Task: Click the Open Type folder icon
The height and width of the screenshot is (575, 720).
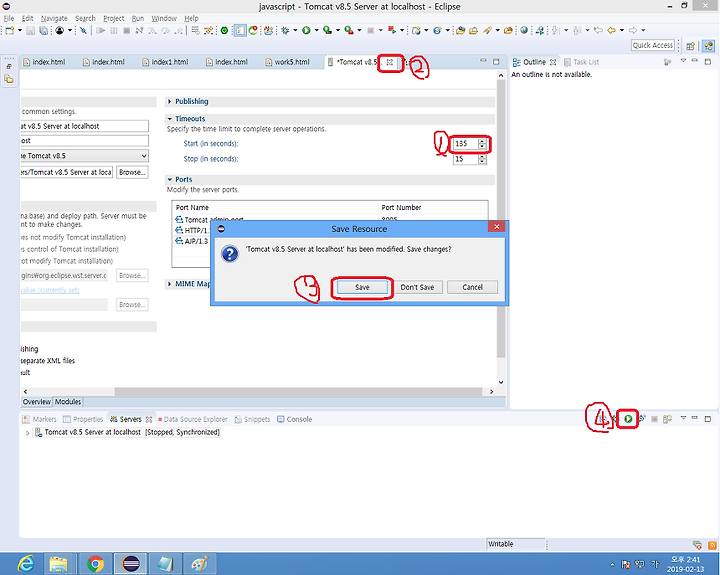Action: pos(461,30)
